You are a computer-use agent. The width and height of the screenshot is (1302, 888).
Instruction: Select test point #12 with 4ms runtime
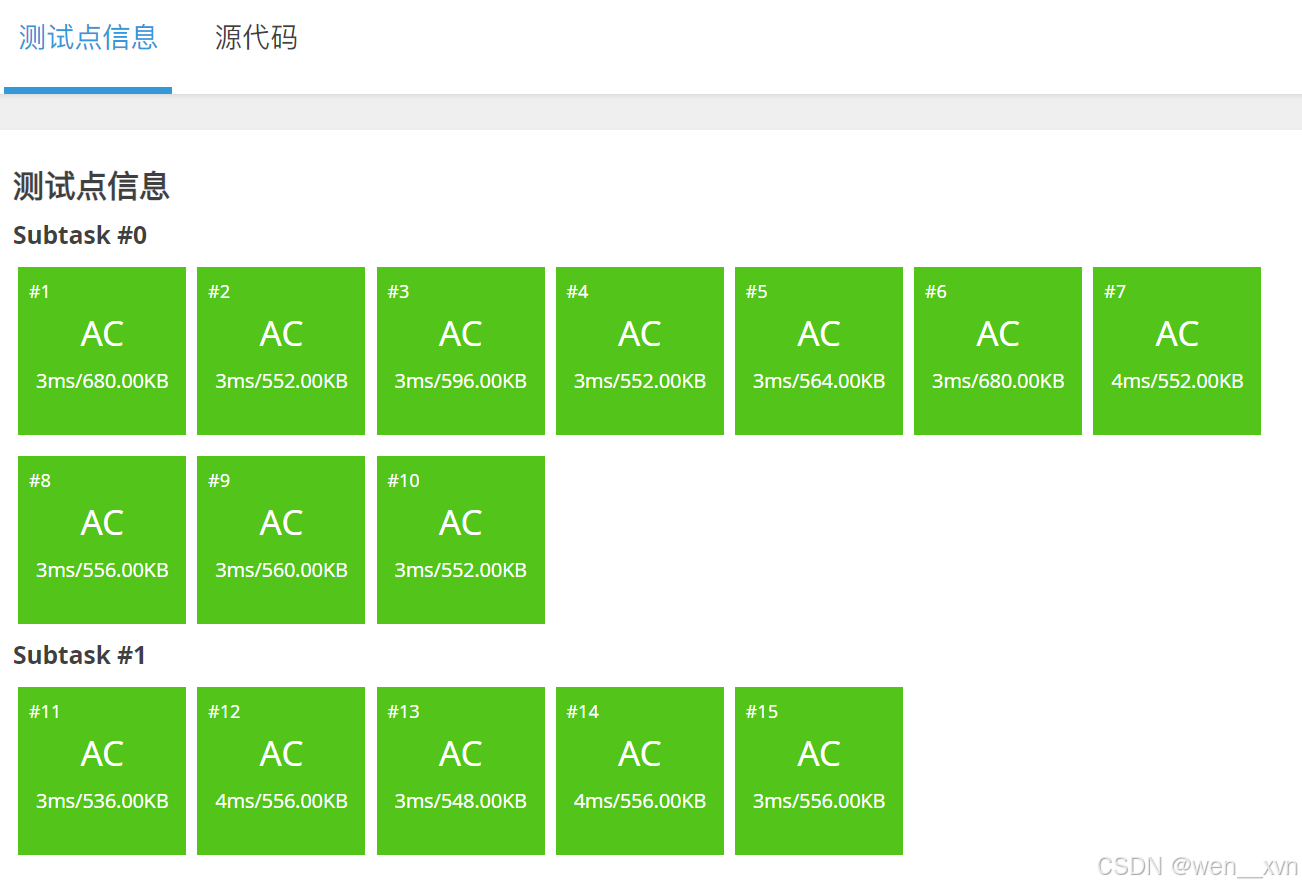click(280, 770)
